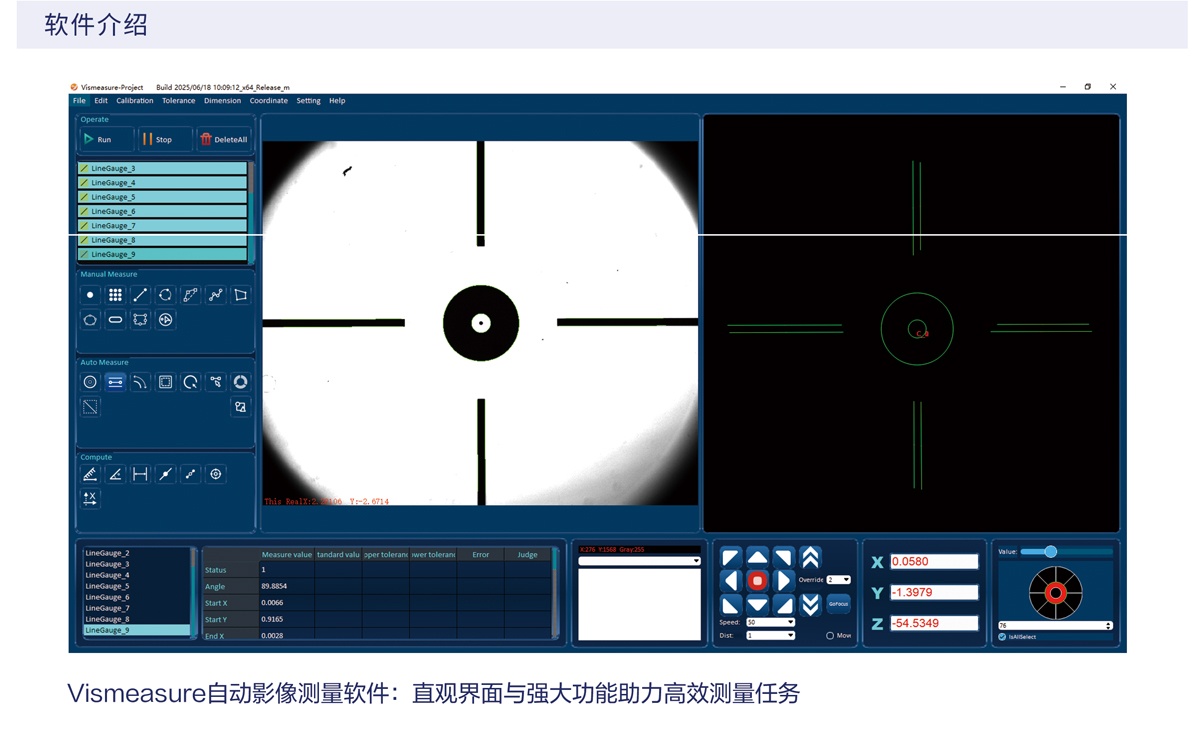Select the dashed diagonal region tool

pos(90,407)
